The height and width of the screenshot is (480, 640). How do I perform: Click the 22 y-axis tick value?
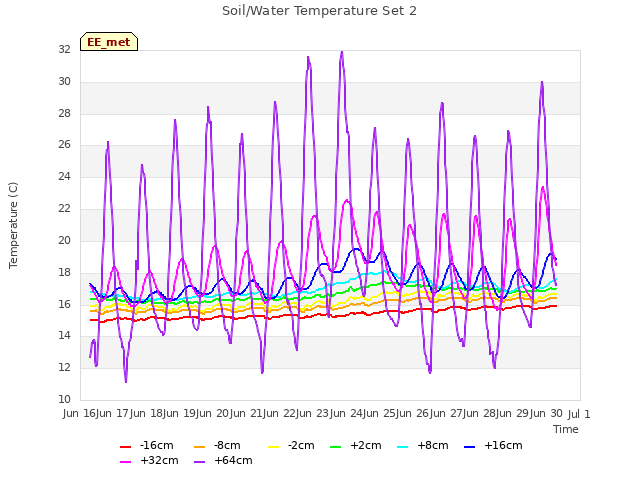(x=64, y=208)
